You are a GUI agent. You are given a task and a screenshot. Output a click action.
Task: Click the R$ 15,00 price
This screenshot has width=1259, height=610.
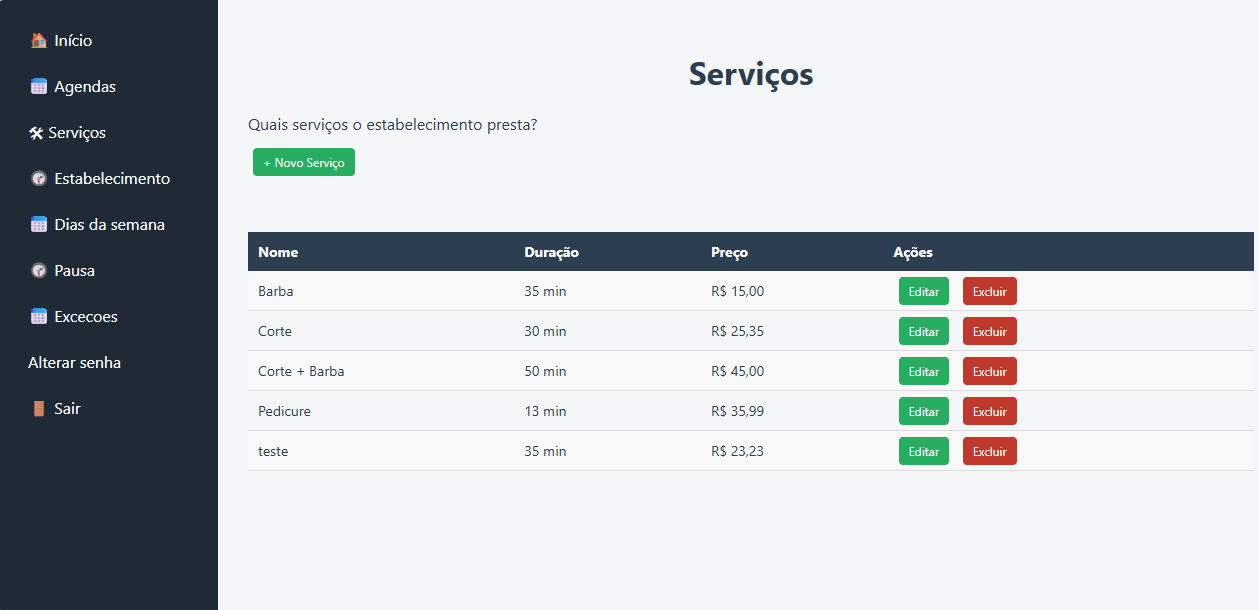pos(738,291)
